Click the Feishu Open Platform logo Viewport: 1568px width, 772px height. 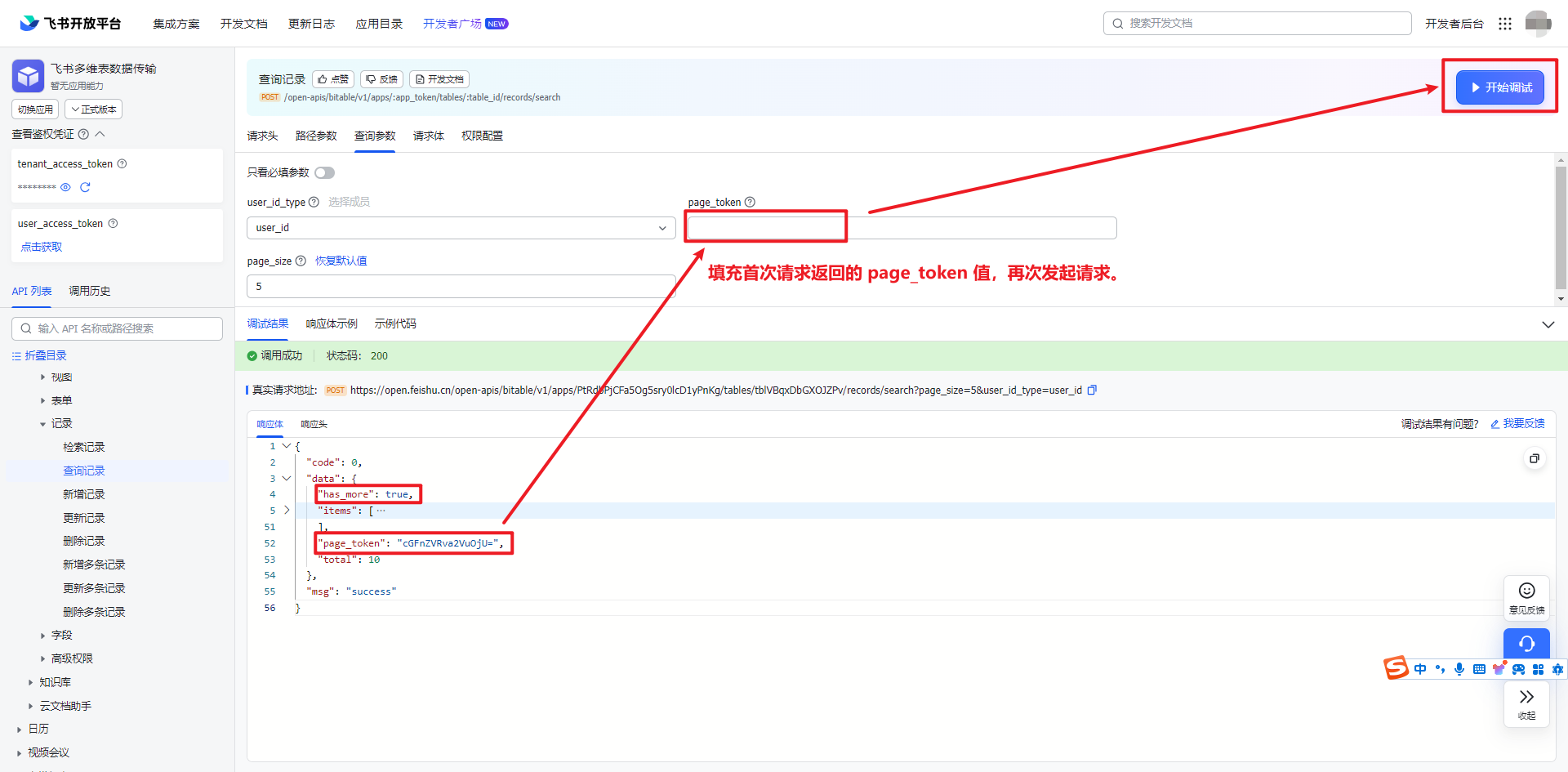(x=70, y=23)
